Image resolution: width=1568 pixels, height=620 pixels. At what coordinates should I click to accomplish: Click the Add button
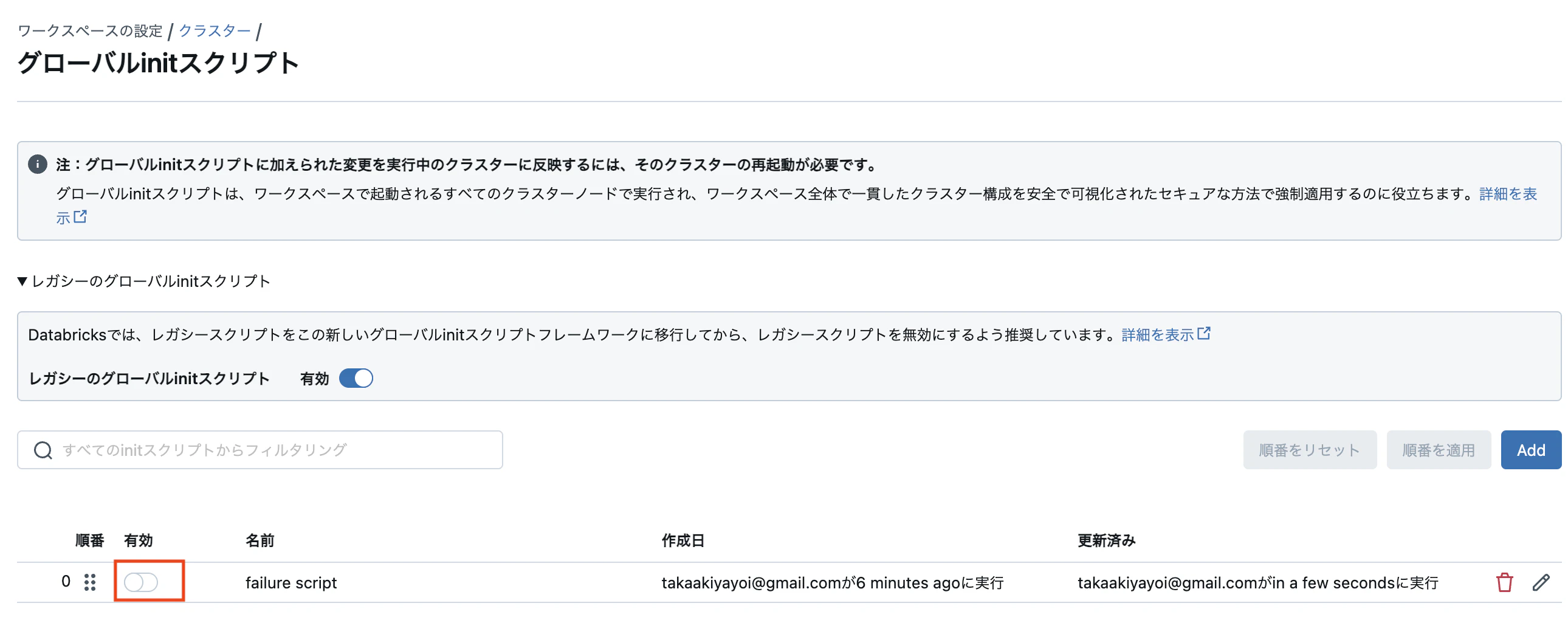1530,450
